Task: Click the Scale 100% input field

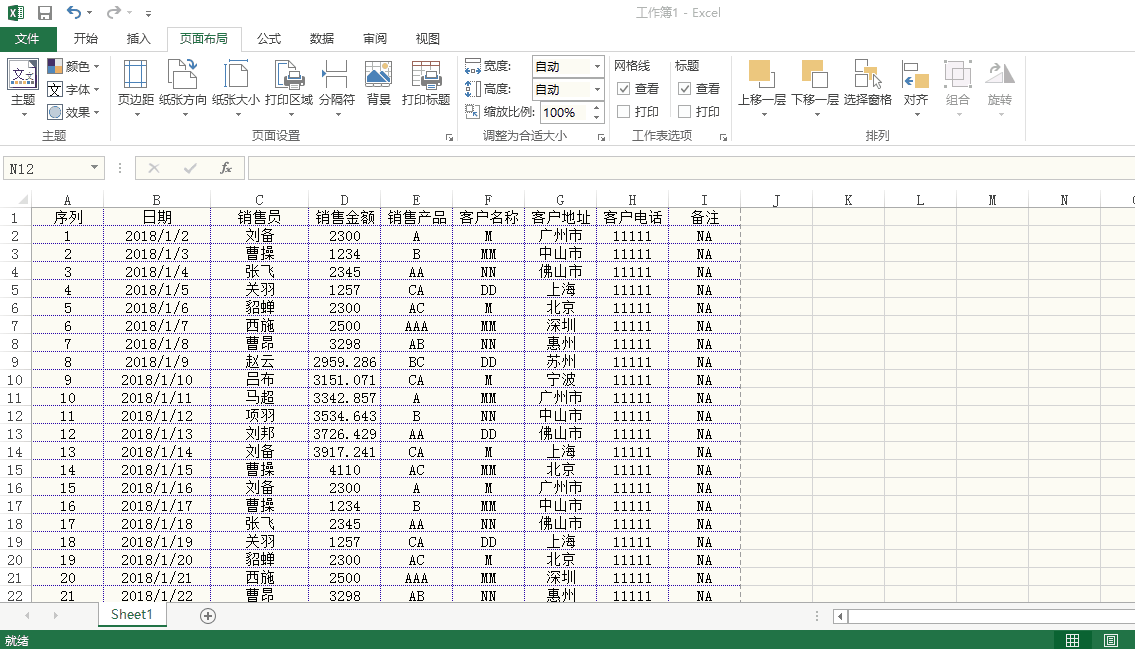Action: [565, 112]
